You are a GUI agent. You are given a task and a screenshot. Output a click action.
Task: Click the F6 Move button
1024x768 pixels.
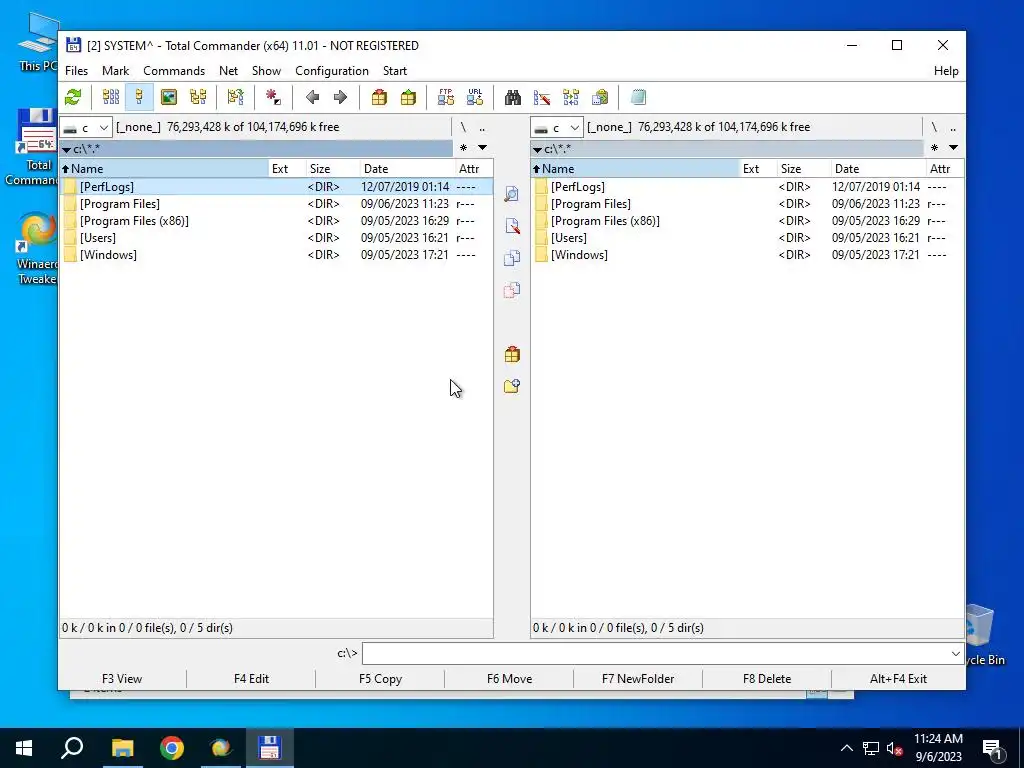click(509, 679)
